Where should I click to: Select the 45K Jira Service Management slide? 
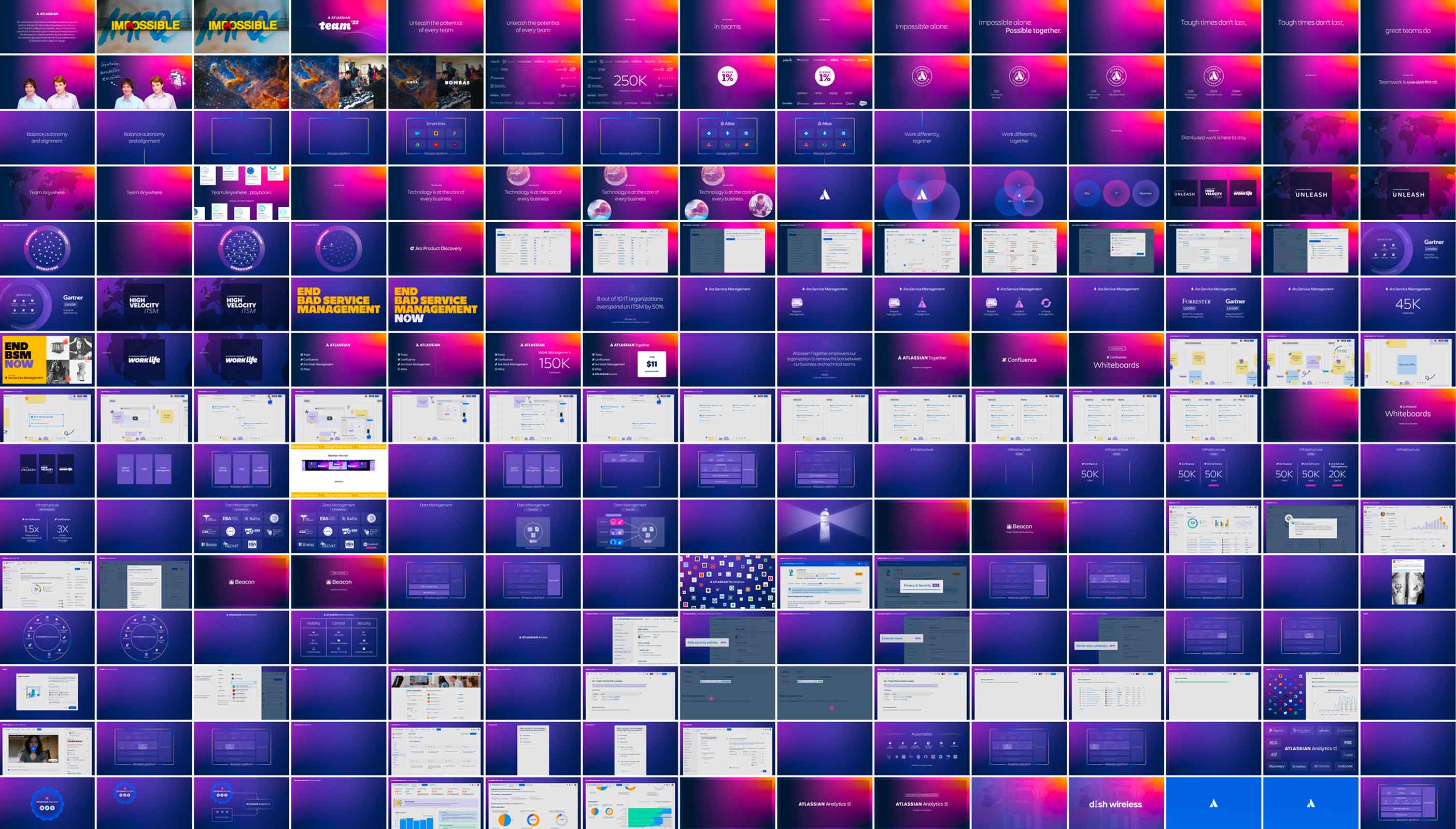1408,304
